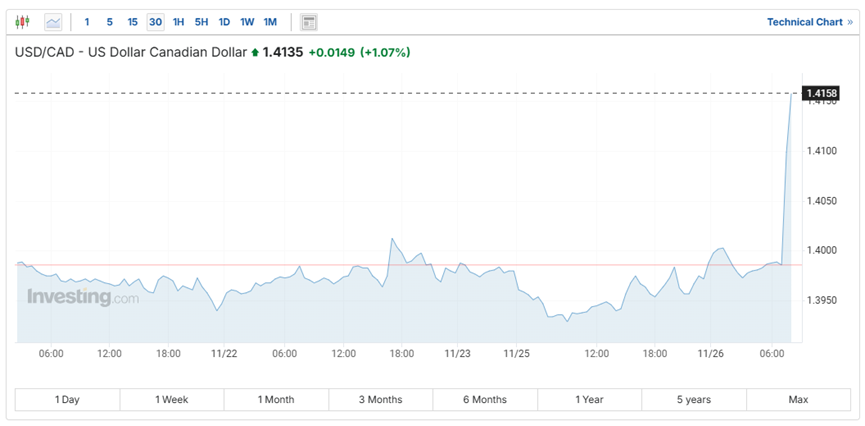Show the 1 Day range
The height and width of the screenshot is (426, 865).
67,400
